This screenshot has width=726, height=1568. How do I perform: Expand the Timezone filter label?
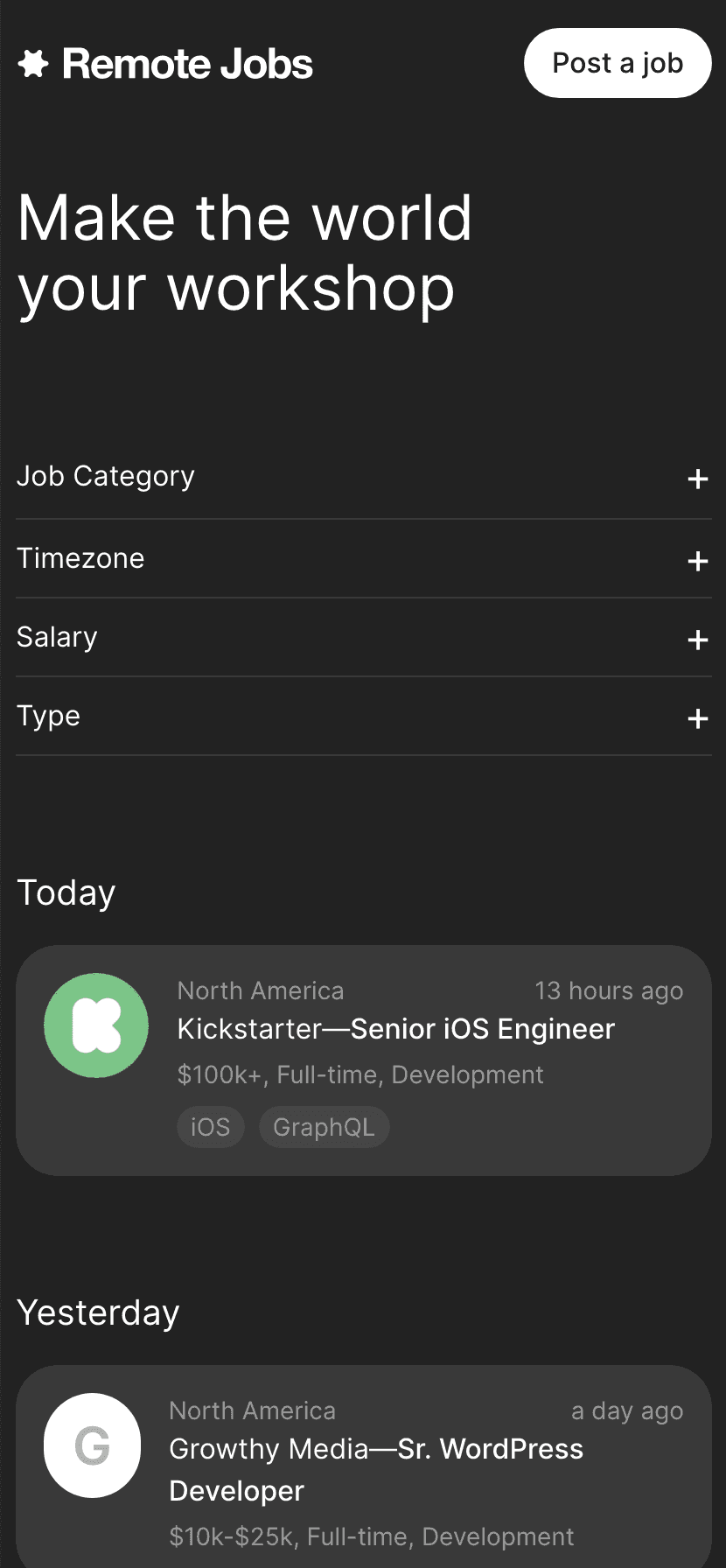[80, 558]
